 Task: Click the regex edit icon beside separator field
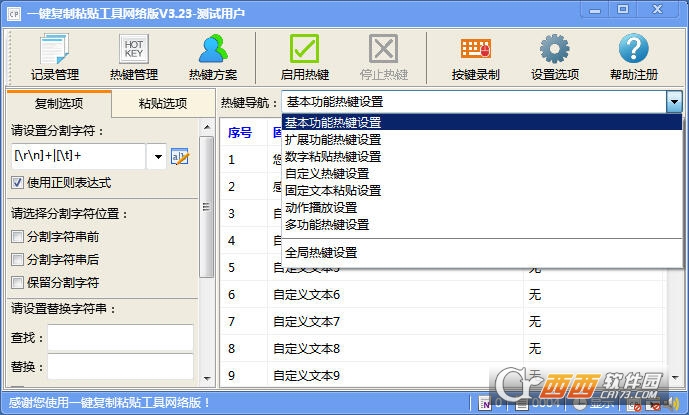point(180,157)
